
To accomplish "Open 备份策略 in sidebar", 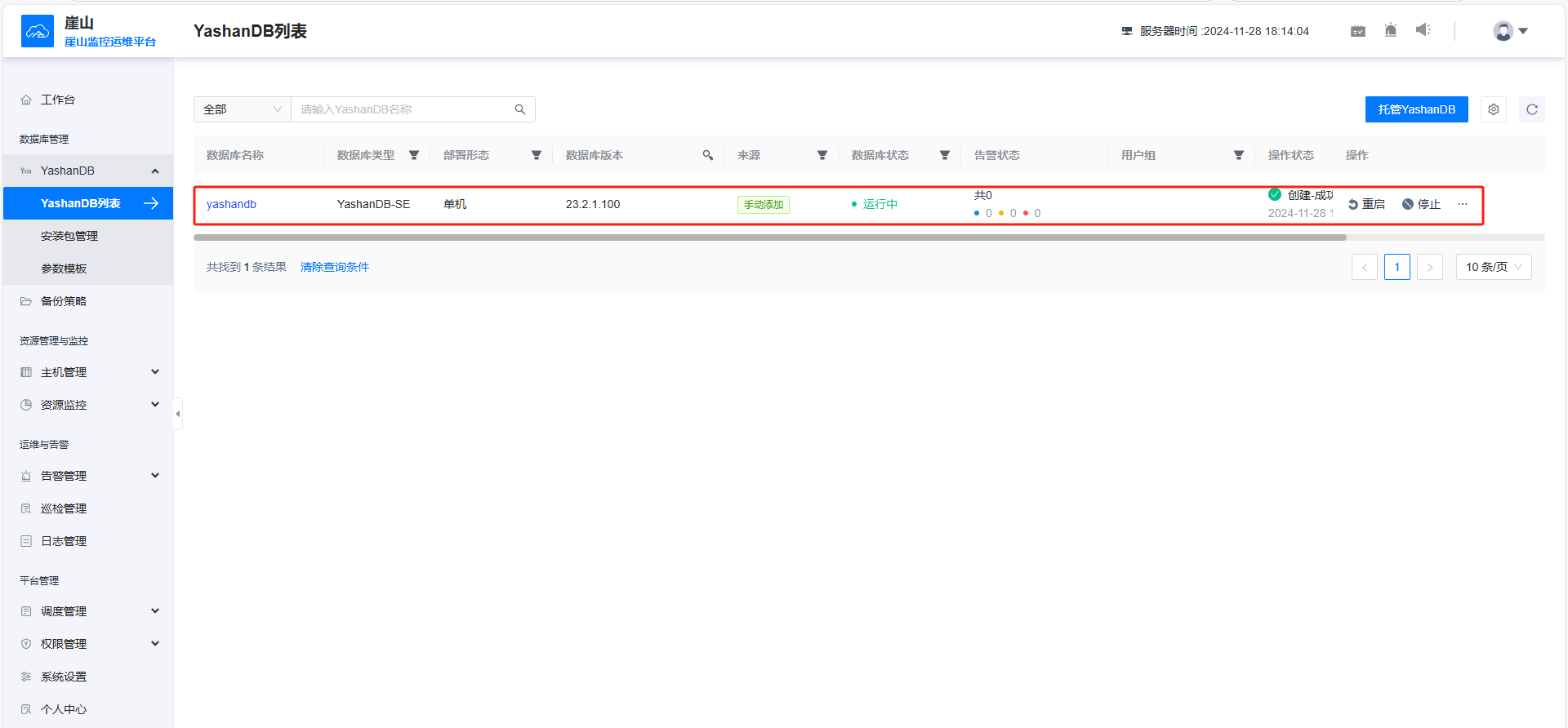I will pos(88,301).
